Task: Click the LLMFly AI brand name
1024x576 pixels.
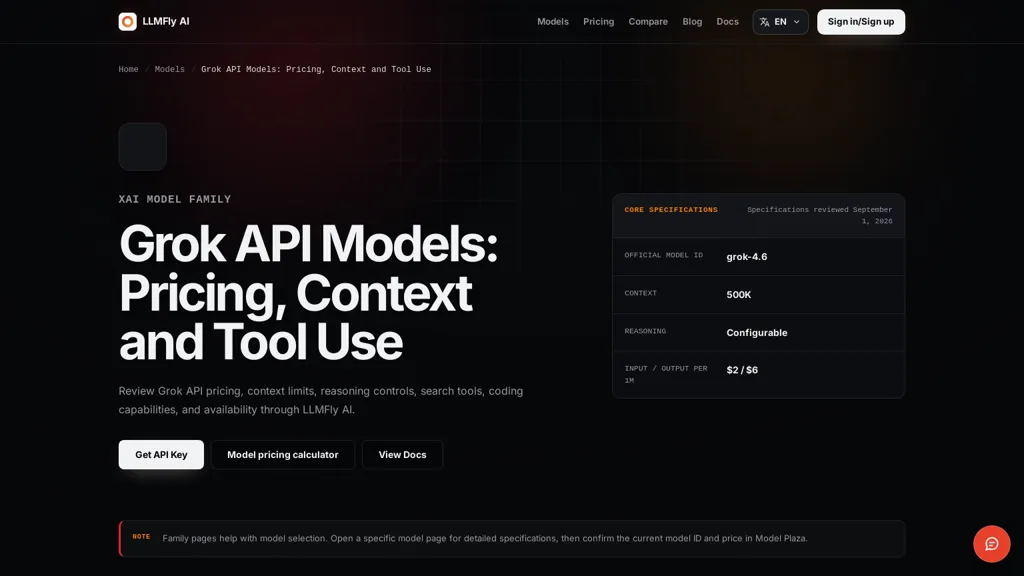Action: click(166, 22)
